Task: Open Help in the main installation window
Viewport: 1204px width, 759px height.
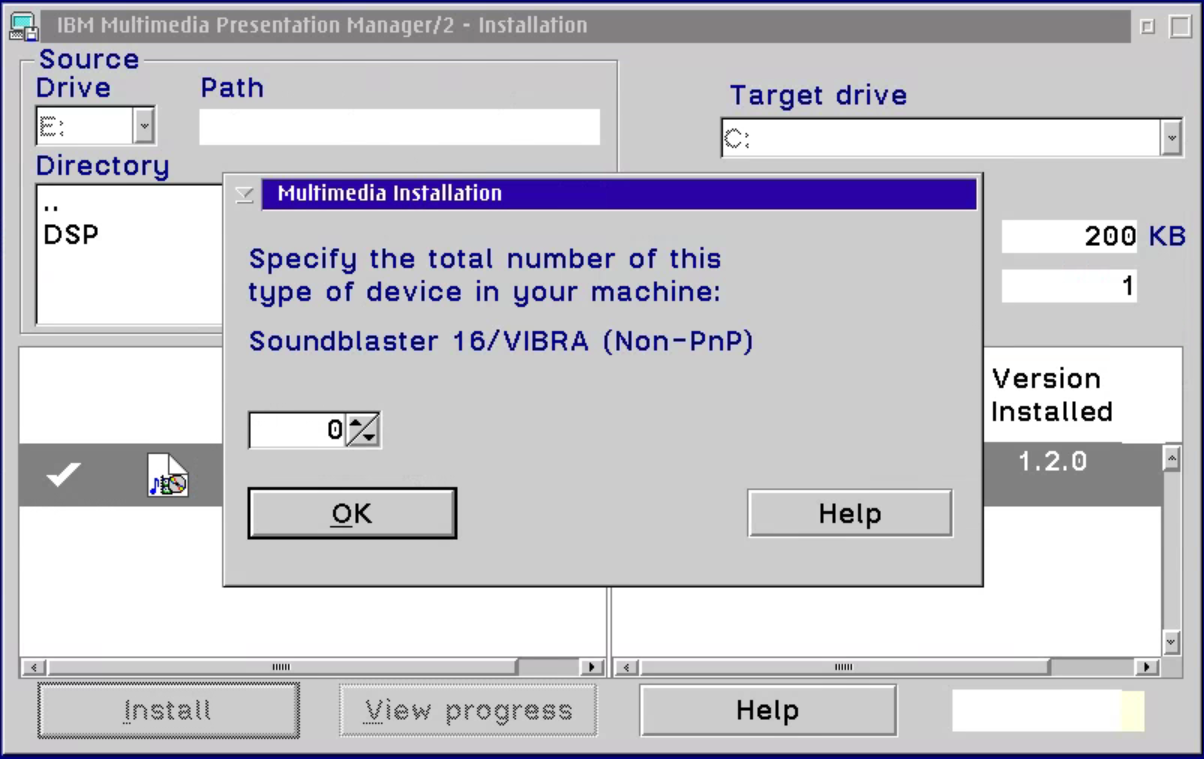Action: click(768, 710)
